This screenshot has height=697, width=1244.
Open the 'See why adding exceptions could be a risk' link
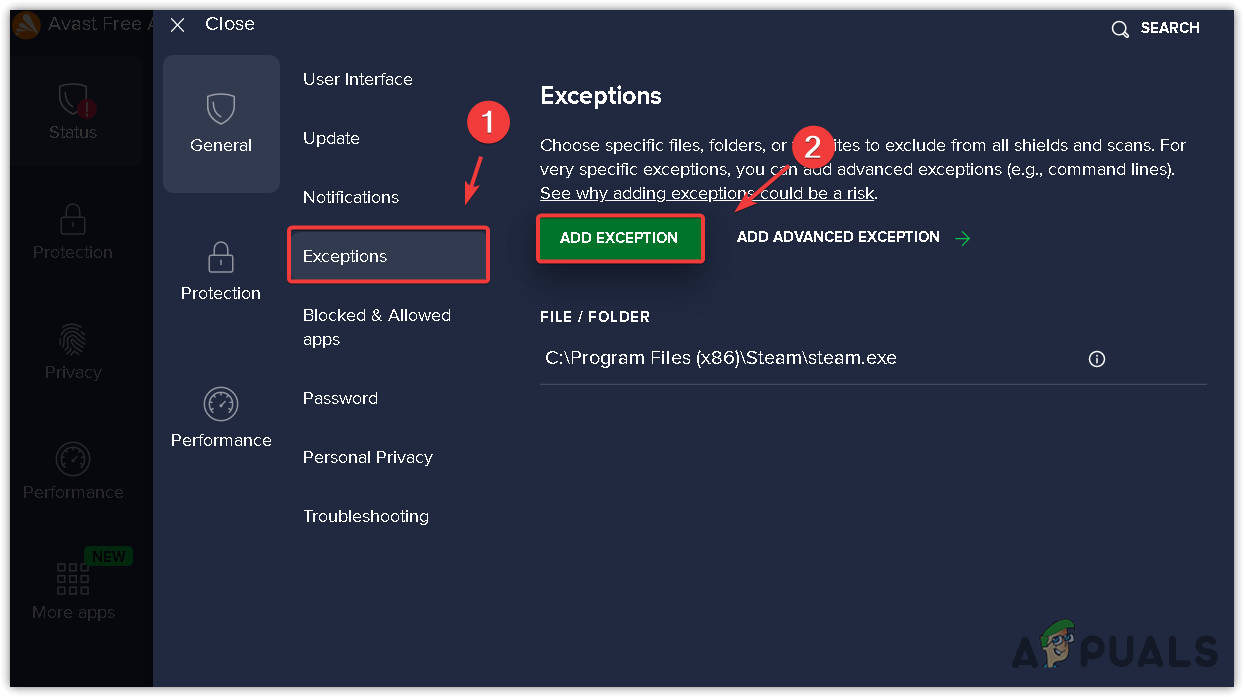pos(707,193)
